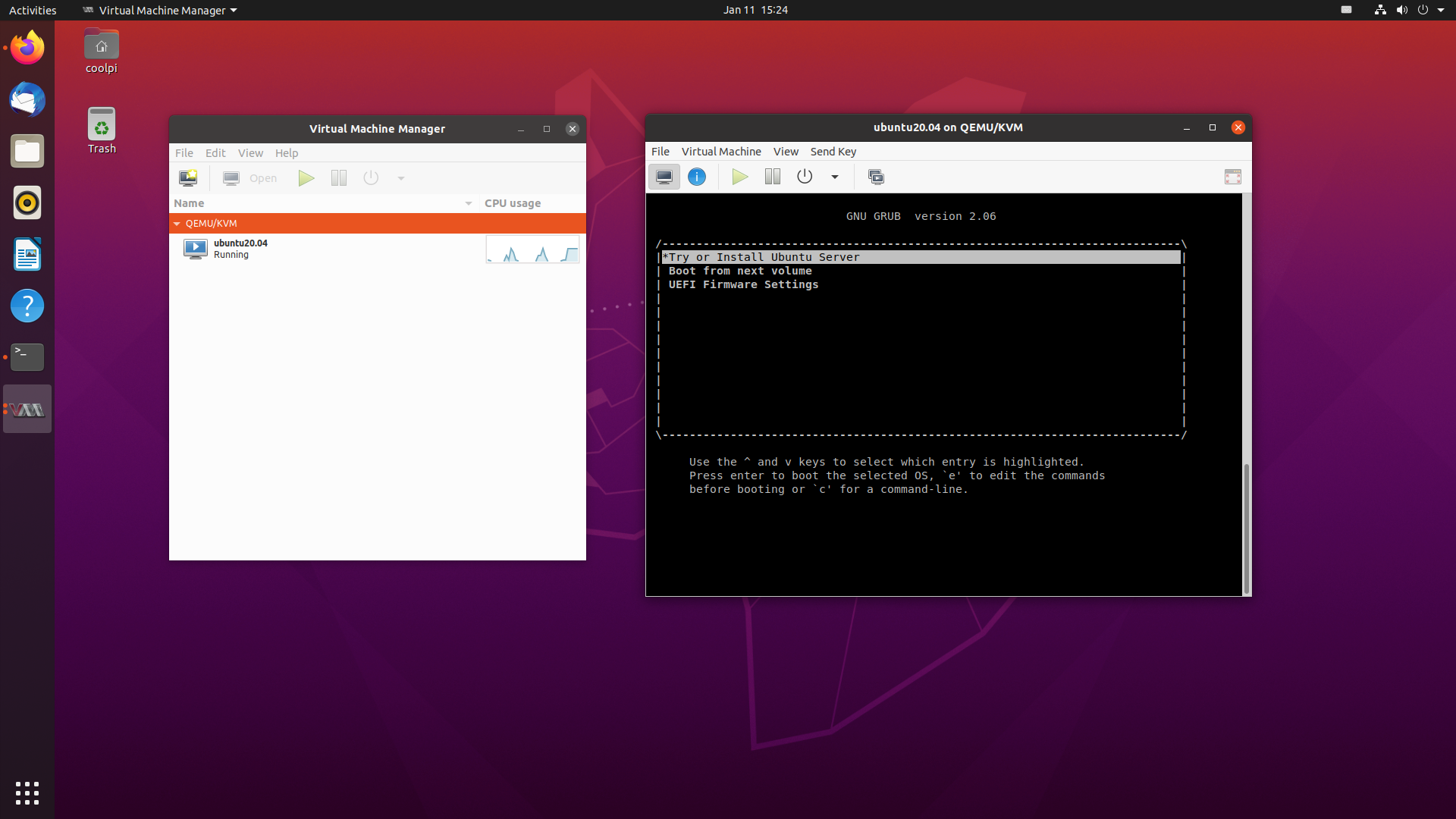1456x819 pixels.
Task: Show the graphical console via monitor icon
Action: pyautogui.click(x=664, y=177)
